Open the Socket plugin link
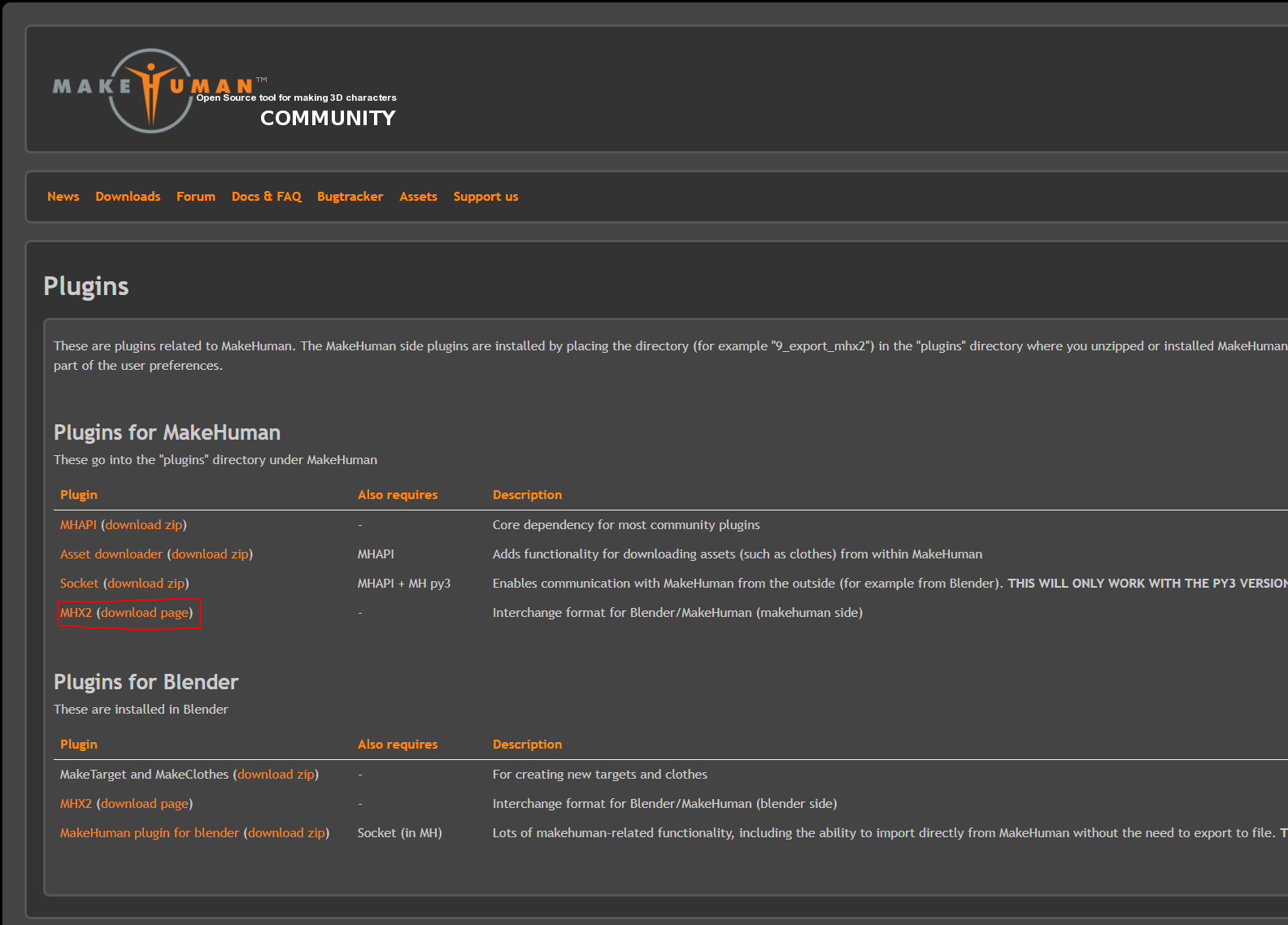 click(x=79, y=584)
